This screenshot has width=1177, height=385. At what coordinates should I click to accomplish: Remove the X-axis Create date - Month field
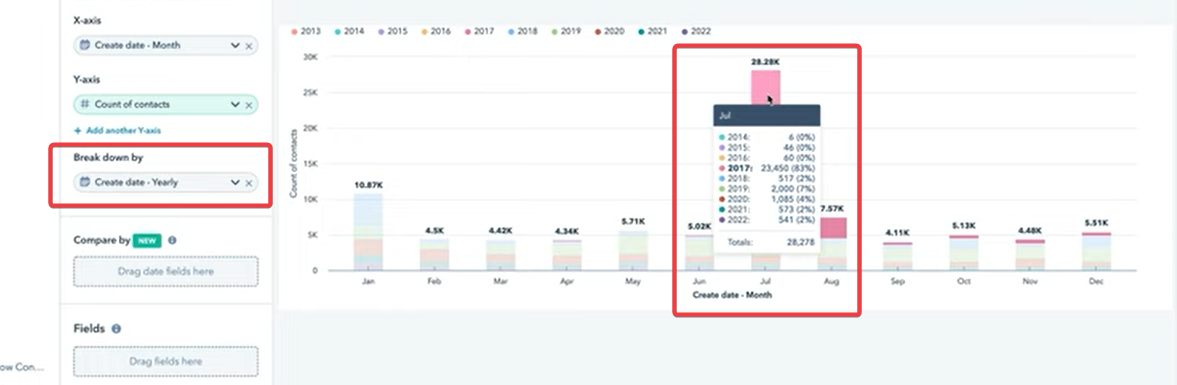point(249,46)
